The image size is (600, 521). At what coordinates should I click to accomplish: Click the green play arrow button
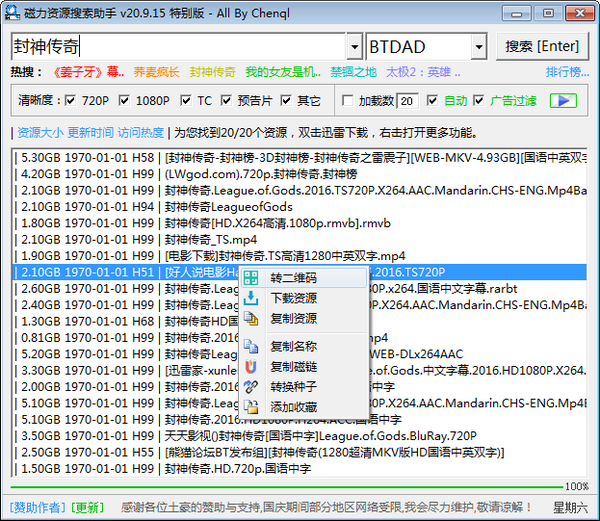563,101
